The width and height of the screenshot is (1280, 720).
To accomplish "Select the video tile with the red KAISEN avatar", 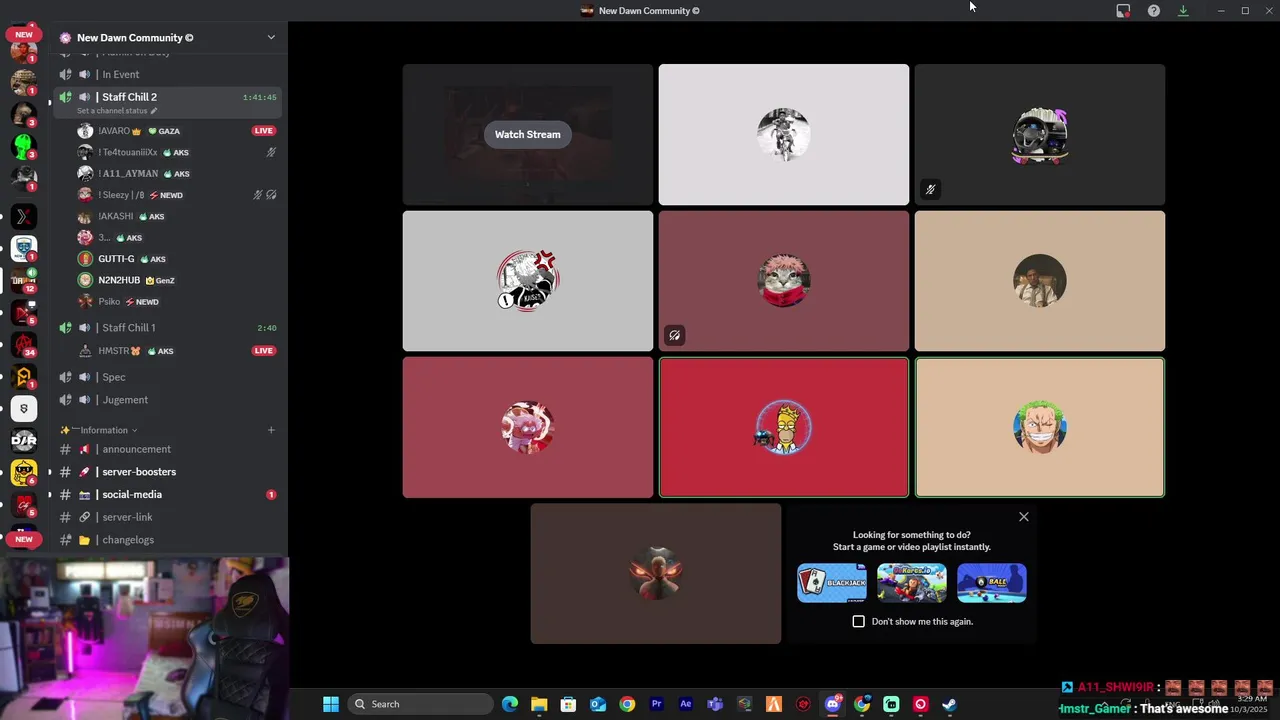I will point(527,281).
